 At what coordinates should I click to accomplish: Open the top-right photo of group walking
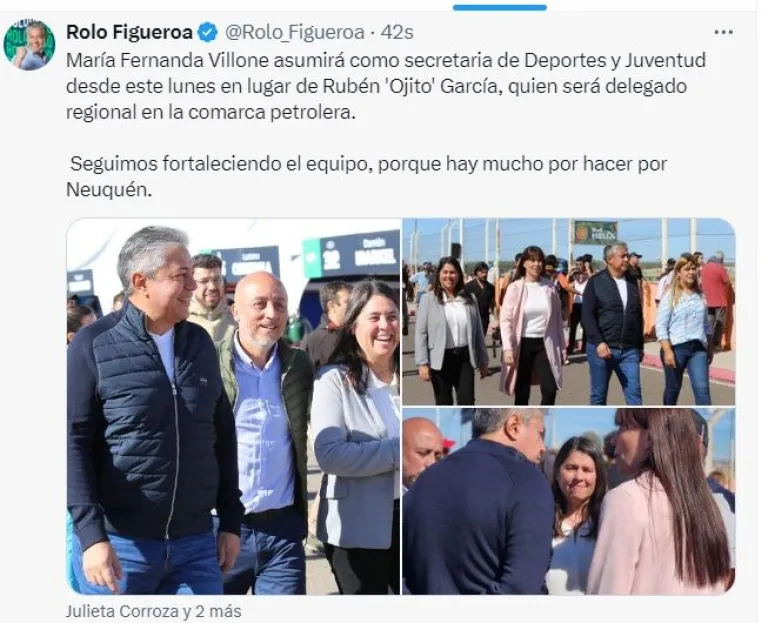coord(569,312)
